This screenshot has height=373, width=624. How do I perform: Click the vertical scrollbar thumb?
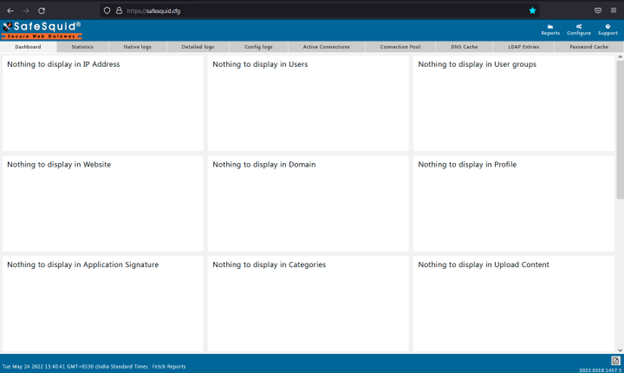pyautogui.click(x=620, y=130)
